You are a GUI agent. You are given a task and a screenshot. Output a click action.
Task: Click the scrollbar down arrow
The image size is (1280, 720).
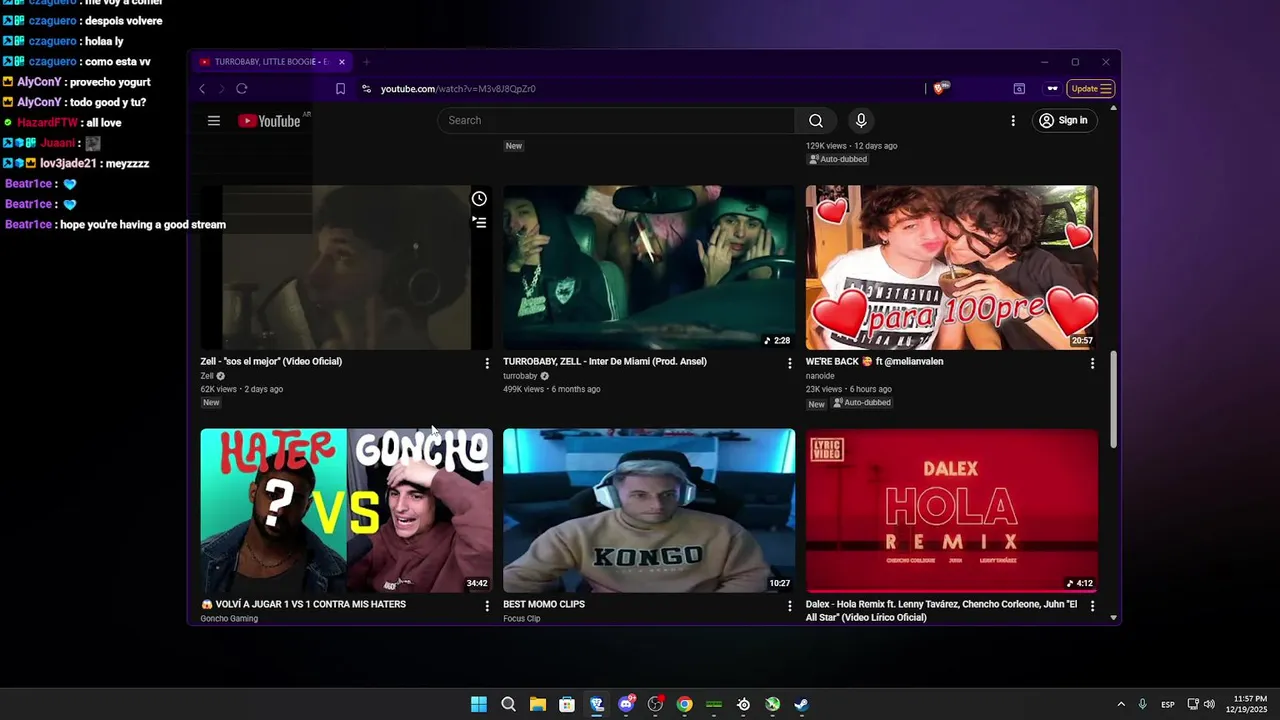[1114, 618]
